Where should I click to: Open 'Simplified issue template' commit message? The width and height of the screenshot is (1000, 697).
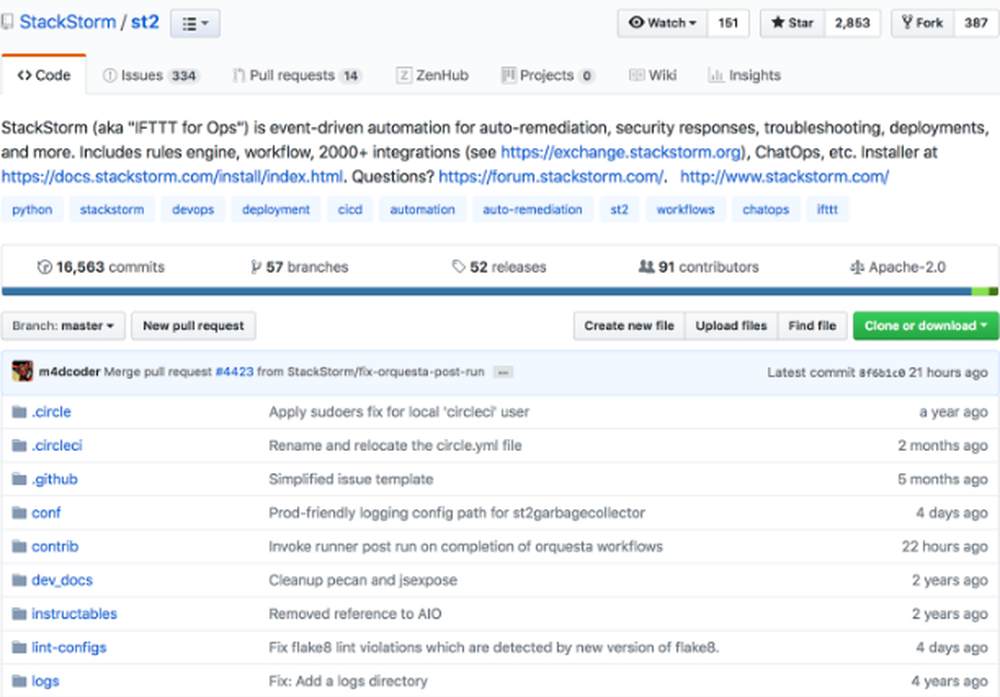[x=351, y=480]
